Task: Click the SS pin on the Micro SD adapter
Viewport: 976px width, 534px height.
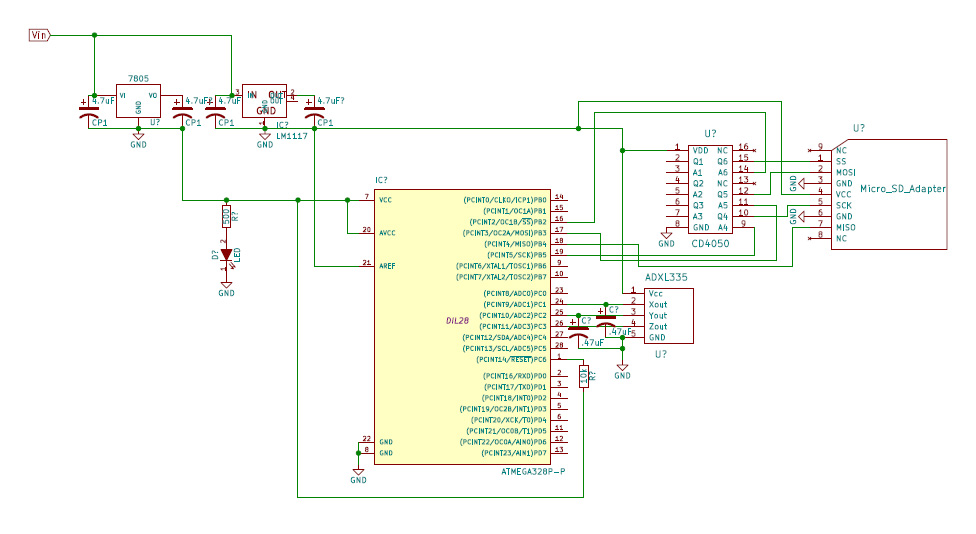Action: 841,161
